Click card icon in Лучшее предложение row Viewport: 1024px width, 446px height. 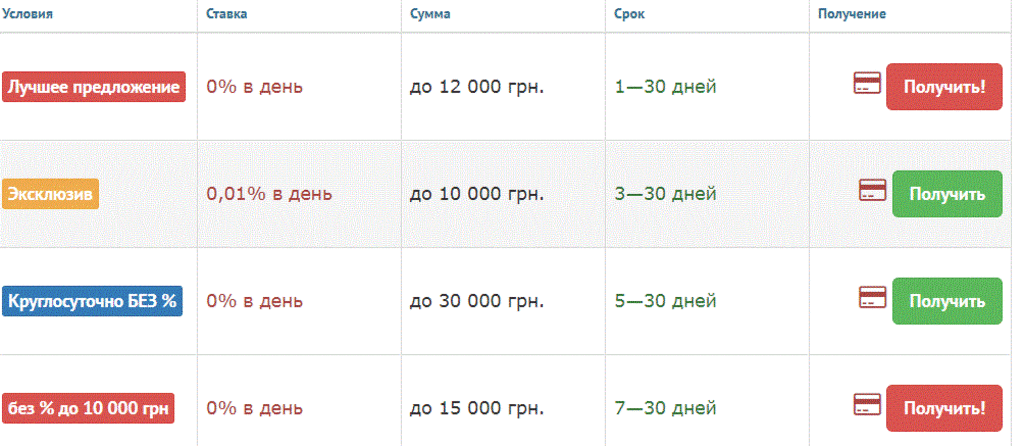click(x=866, y=85)
